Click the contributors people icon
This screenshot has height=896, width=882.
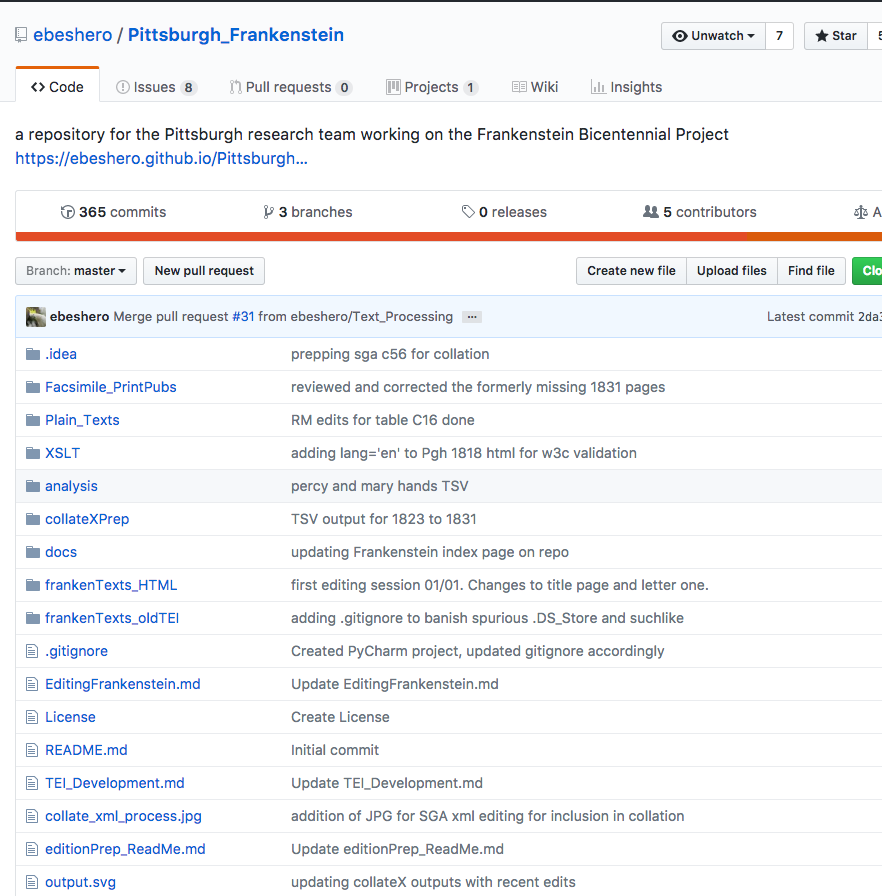click(651, 212)
